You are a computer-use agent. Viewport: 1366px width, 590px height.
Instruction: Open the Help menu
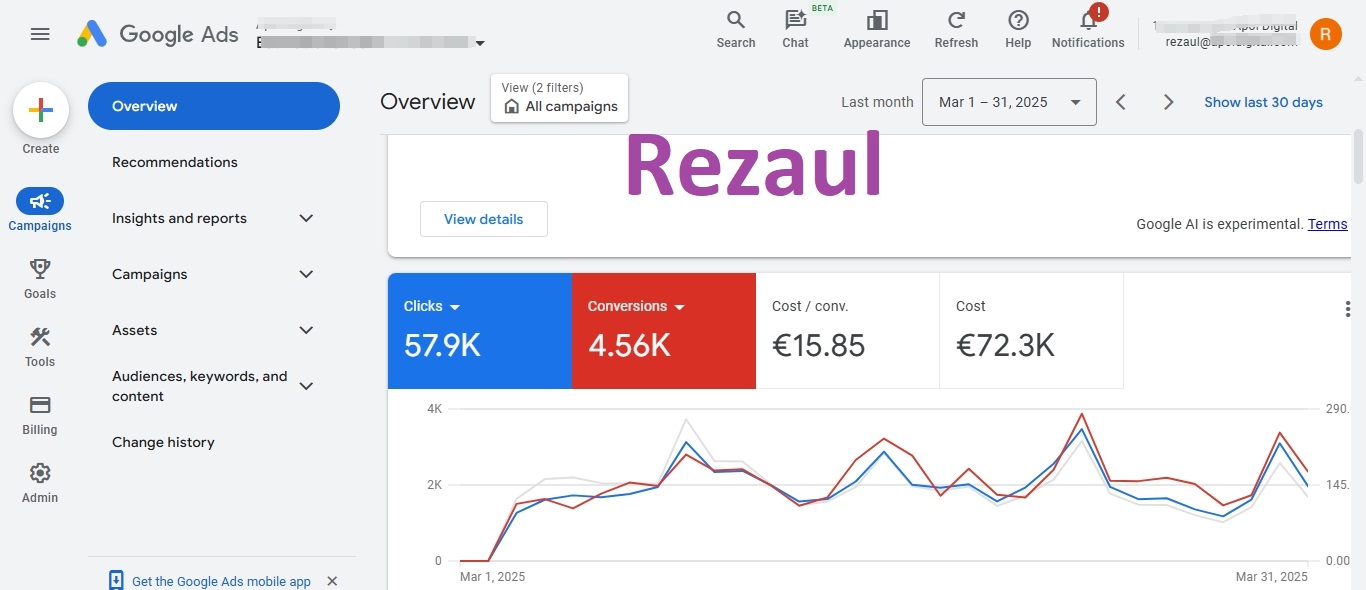point(1018,29)
